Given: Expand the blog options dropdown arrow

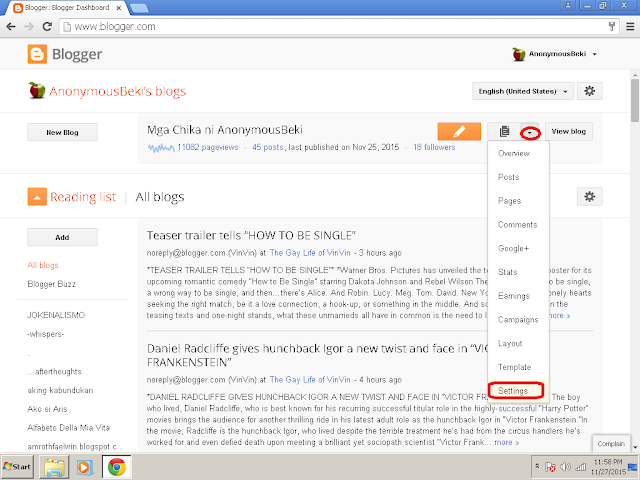Looking at the screenshot, I should coord(530,132).
